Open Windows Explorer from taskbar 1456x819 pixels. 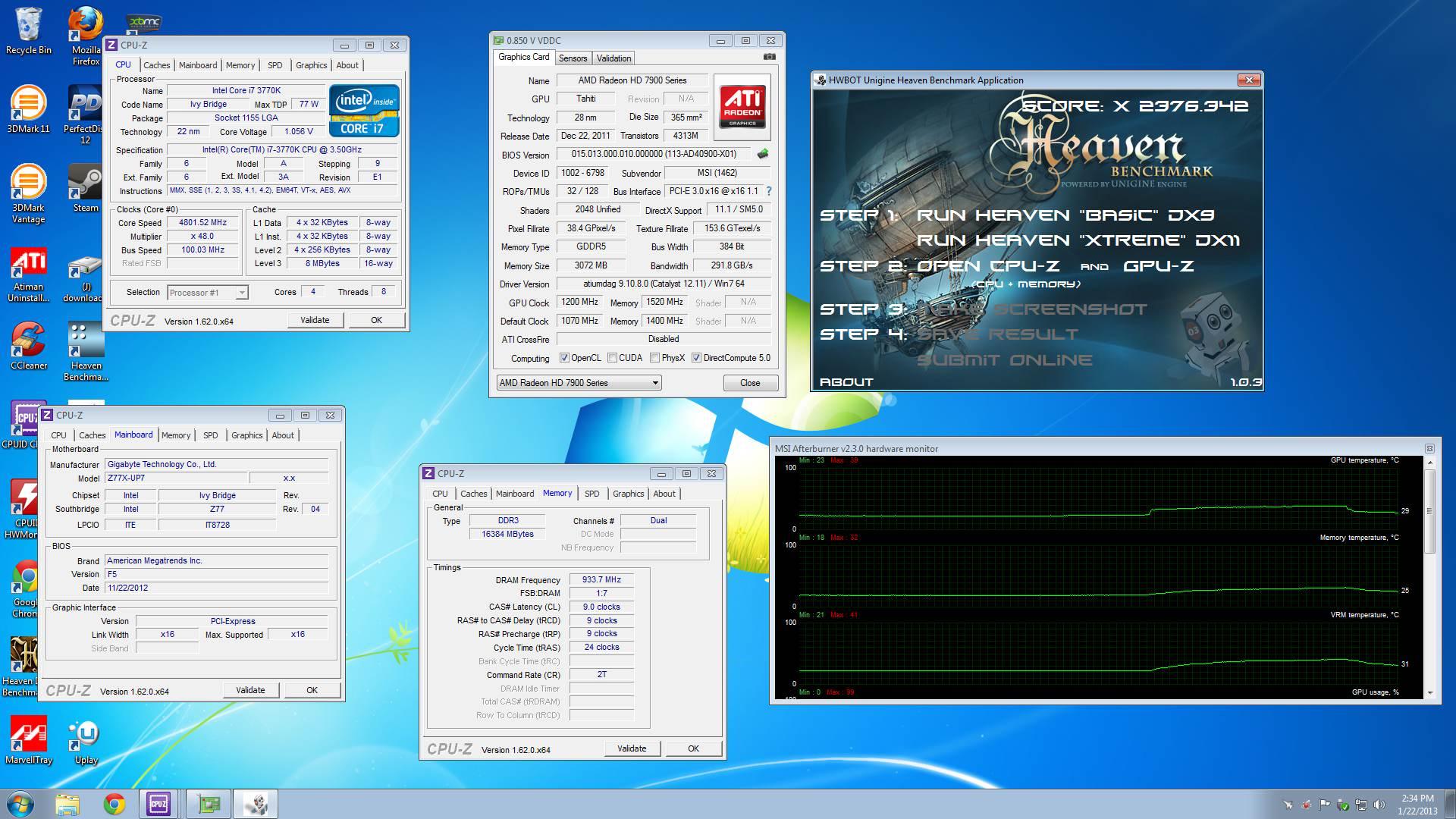point(67,804)
